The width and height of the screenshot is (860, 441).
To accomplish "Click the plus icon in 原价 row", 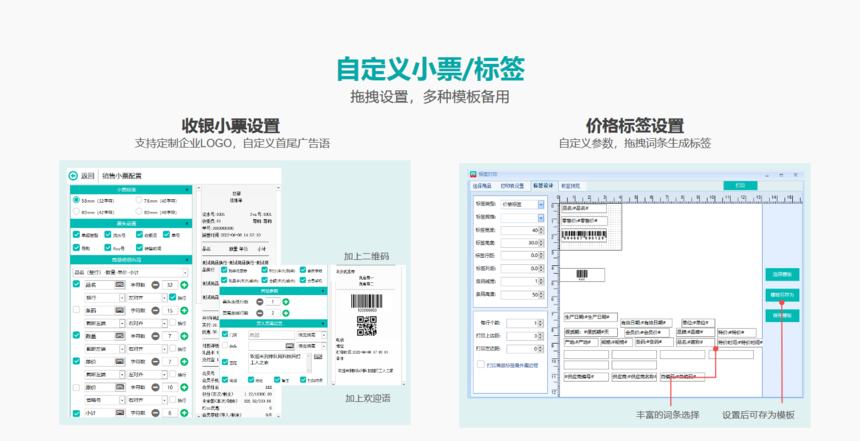I will (184, 387).
